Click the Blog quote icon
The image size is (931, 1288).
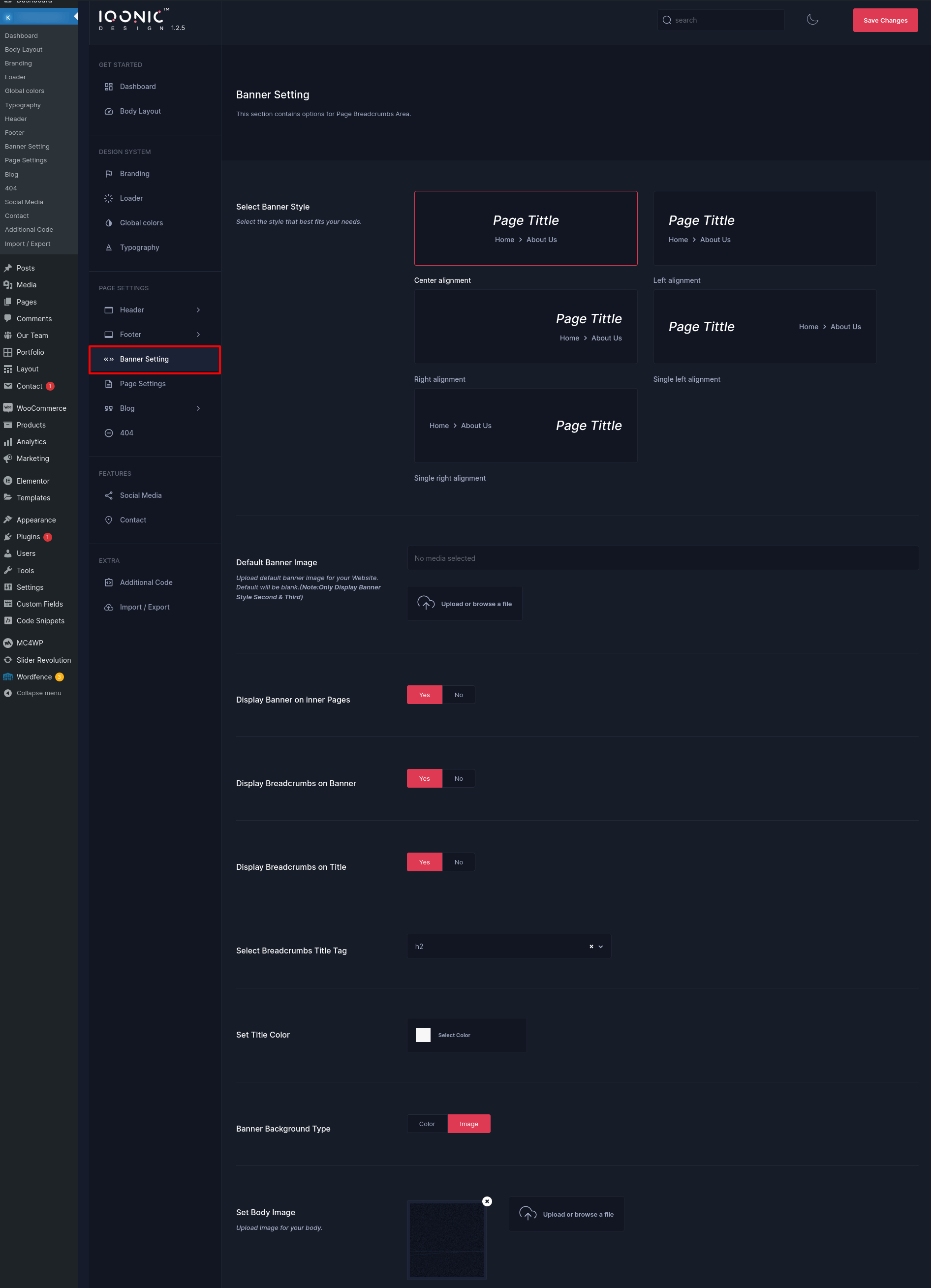[108, 408]
